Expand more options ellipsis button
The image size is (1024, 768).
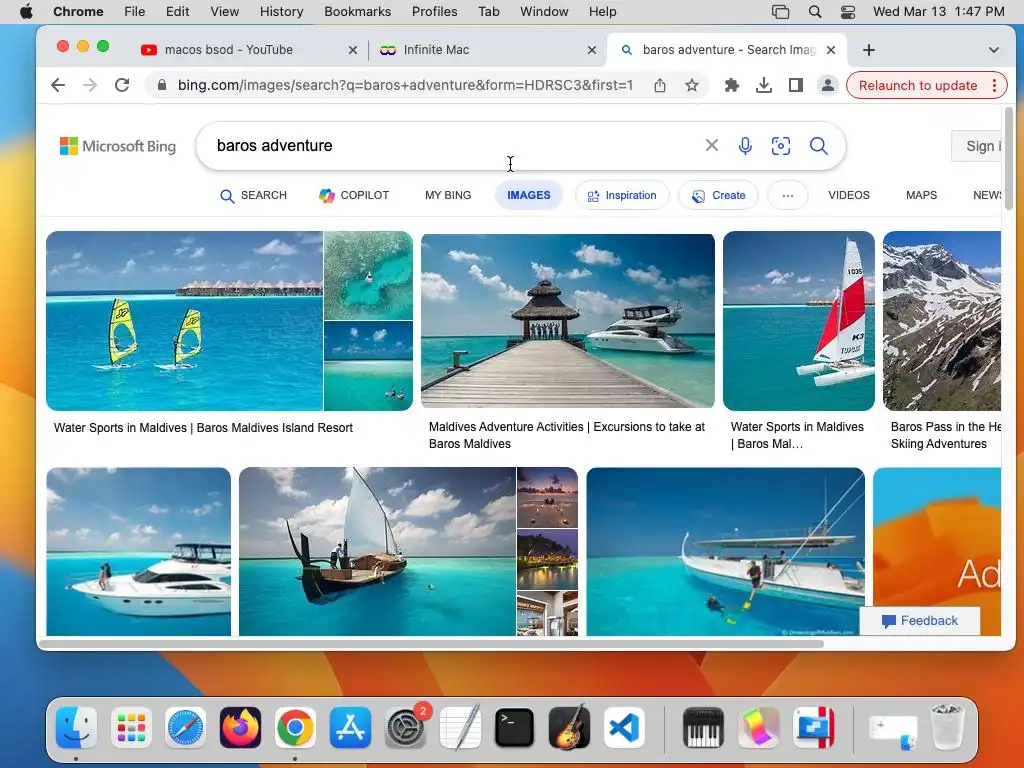pyautogui.click(x=788, y=195)
